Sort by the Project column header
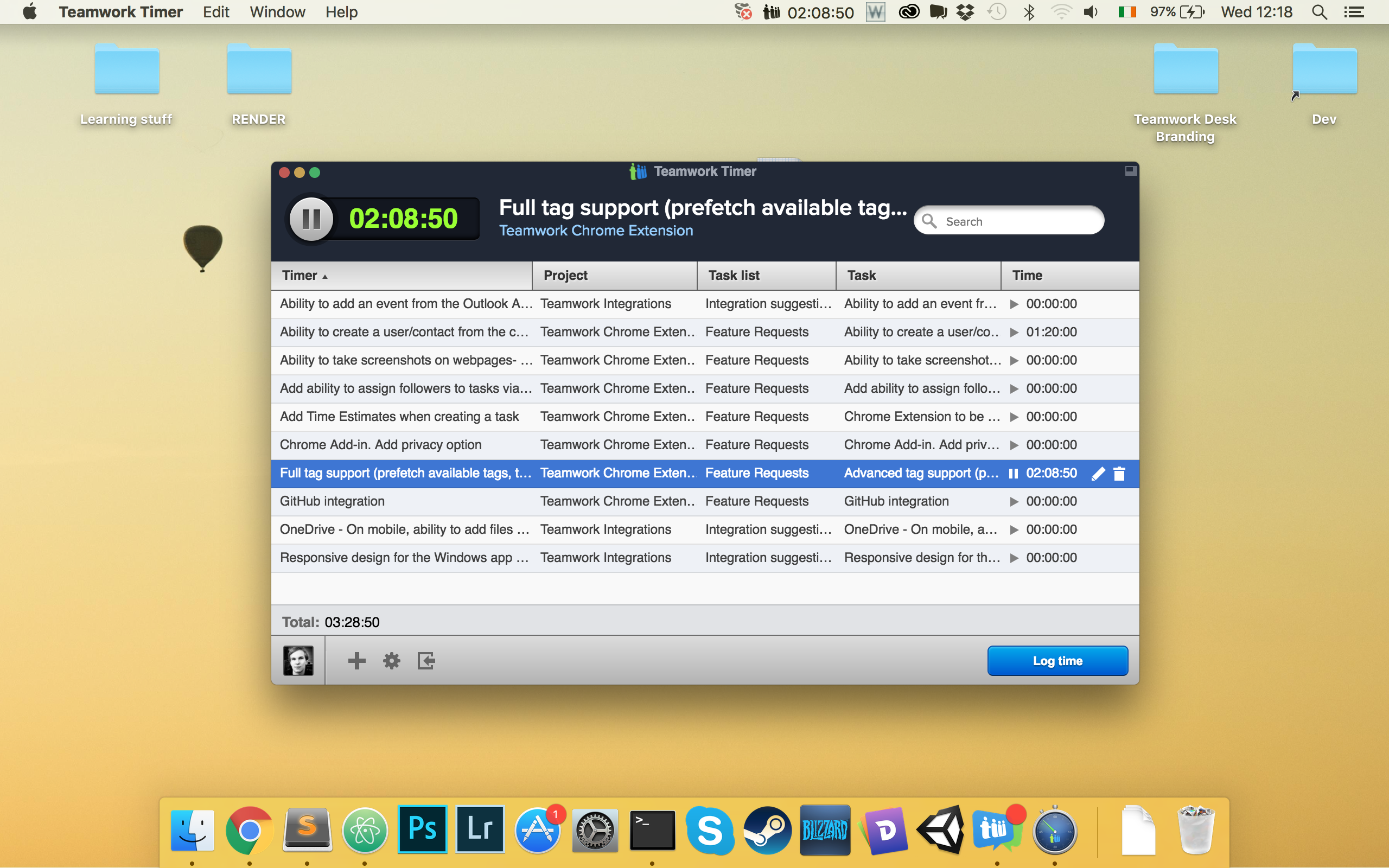1389x868 pixels. [x=615, y=276]
